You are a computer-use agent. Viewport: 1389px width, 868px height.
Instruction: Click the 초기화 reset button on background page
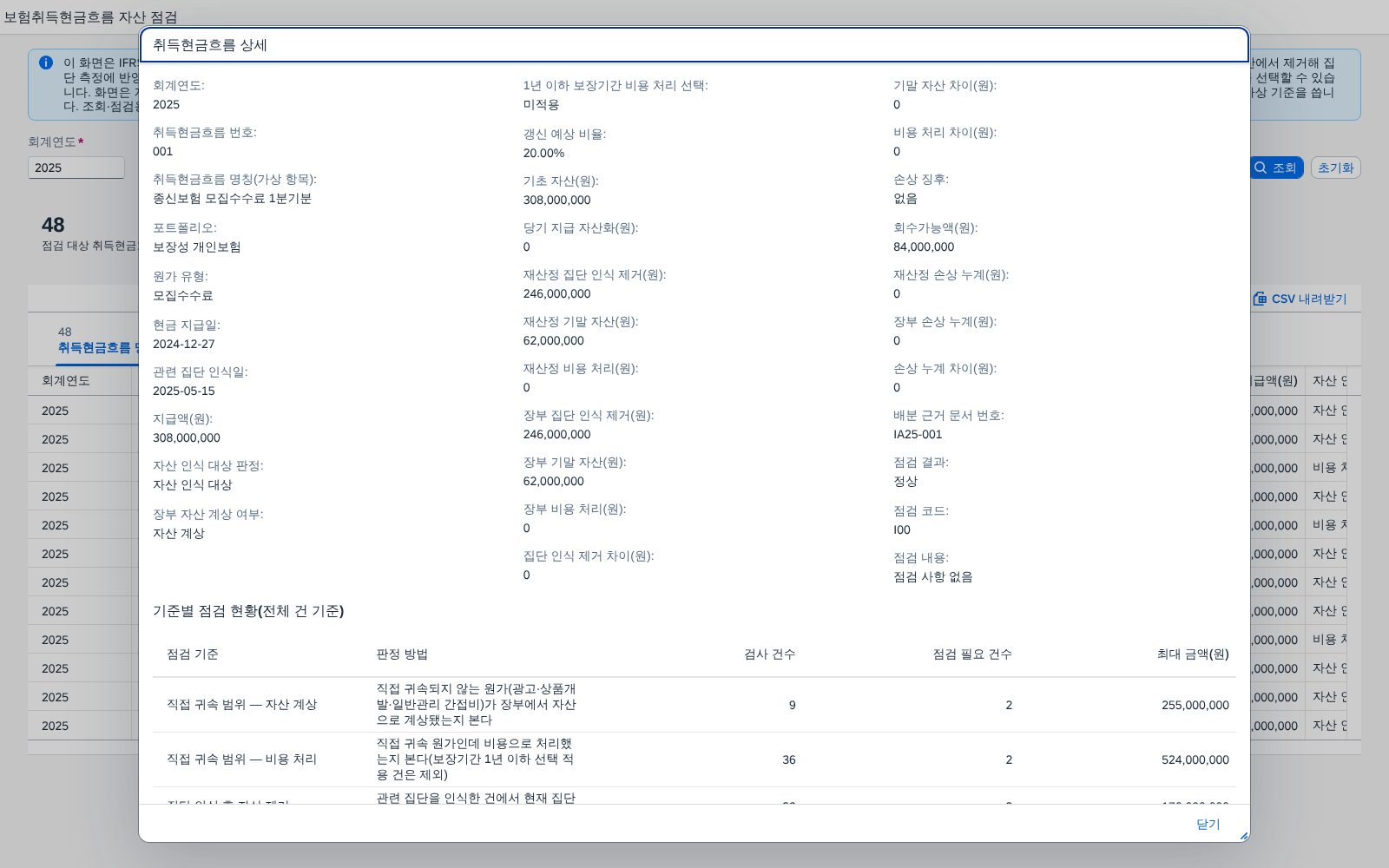[1335, 168]
